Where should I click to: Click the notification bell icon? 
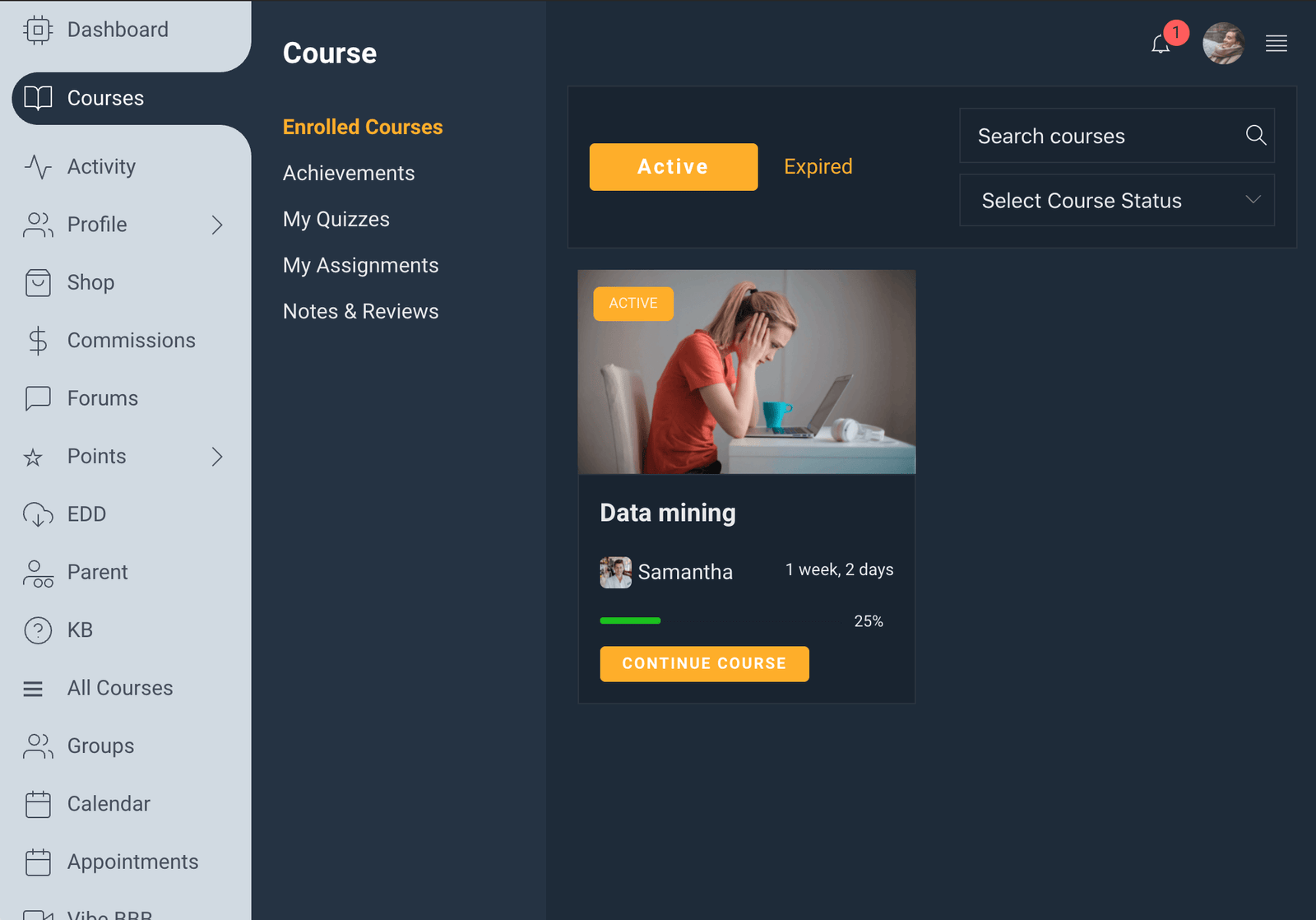coord(1161,44)
